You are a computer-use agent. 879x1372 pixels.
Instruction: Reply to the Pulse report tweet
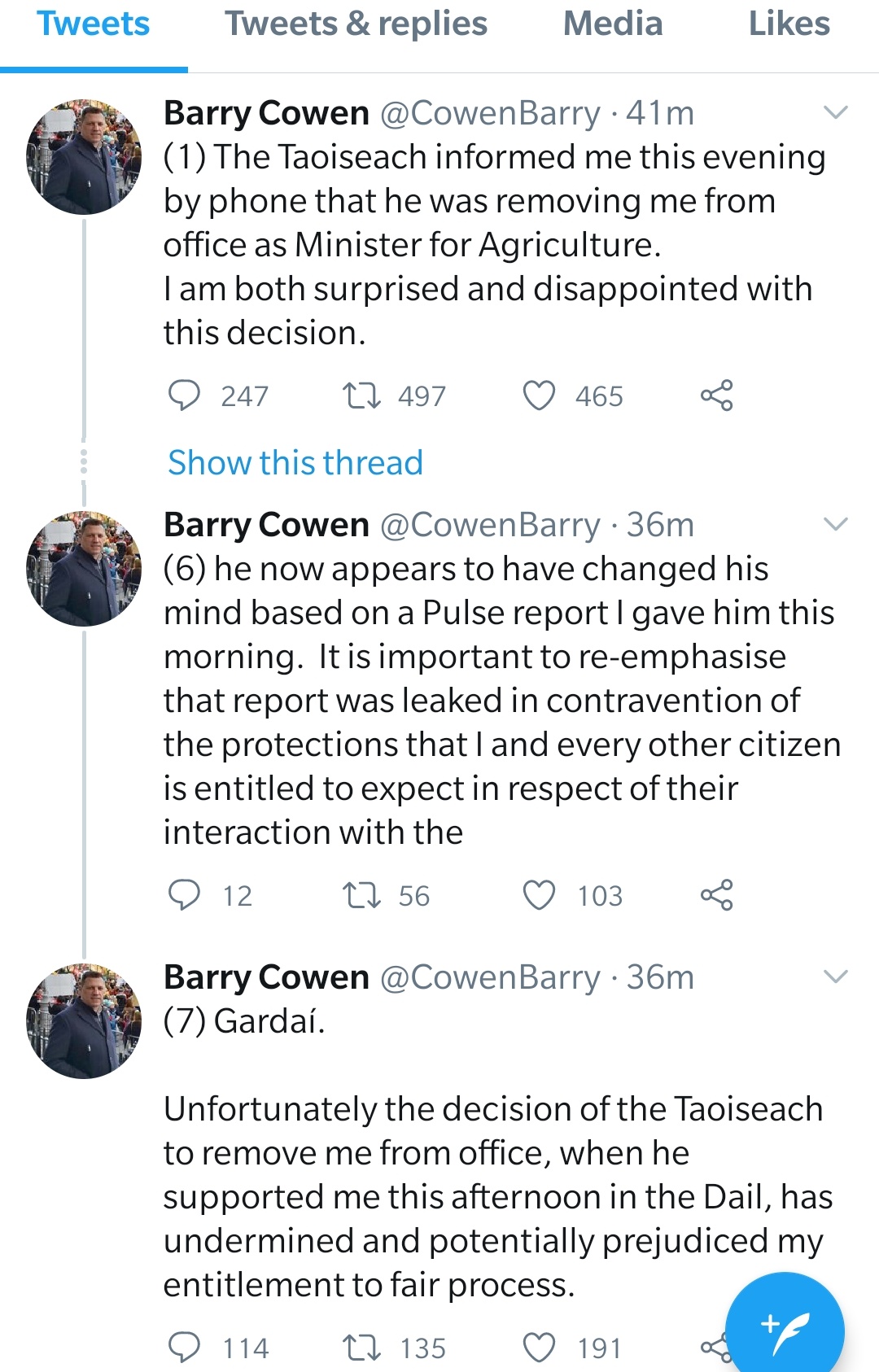click(x=184, y=895)
